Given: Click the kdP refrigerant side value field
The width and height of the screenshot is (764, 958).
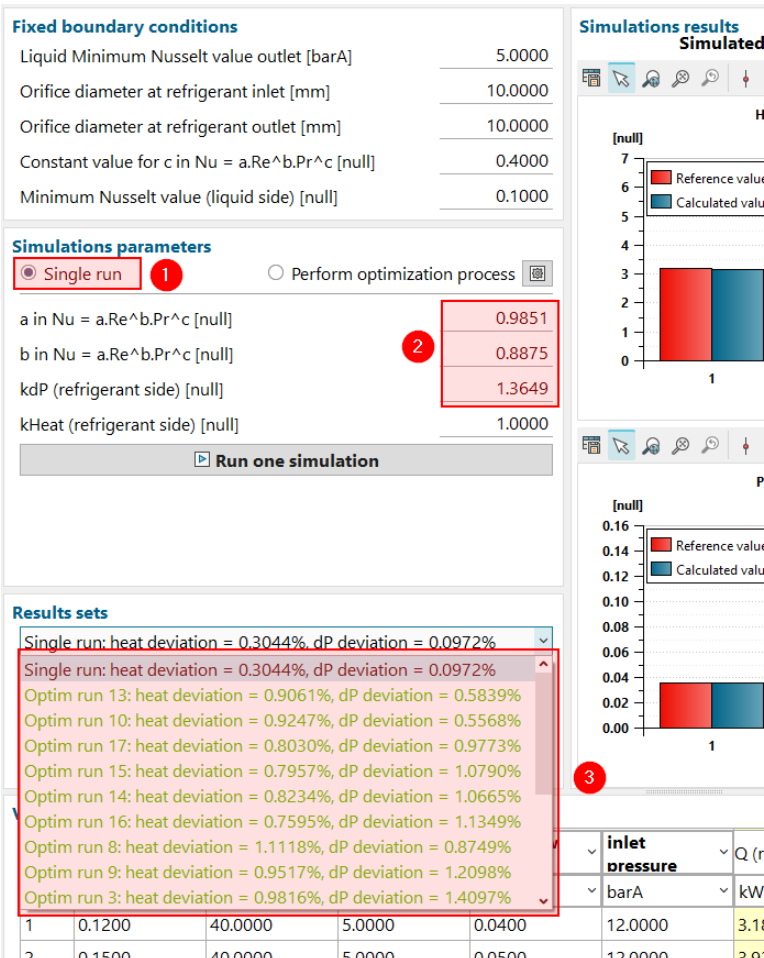Looking at the screenshot, I should click(x=497, y=388).
